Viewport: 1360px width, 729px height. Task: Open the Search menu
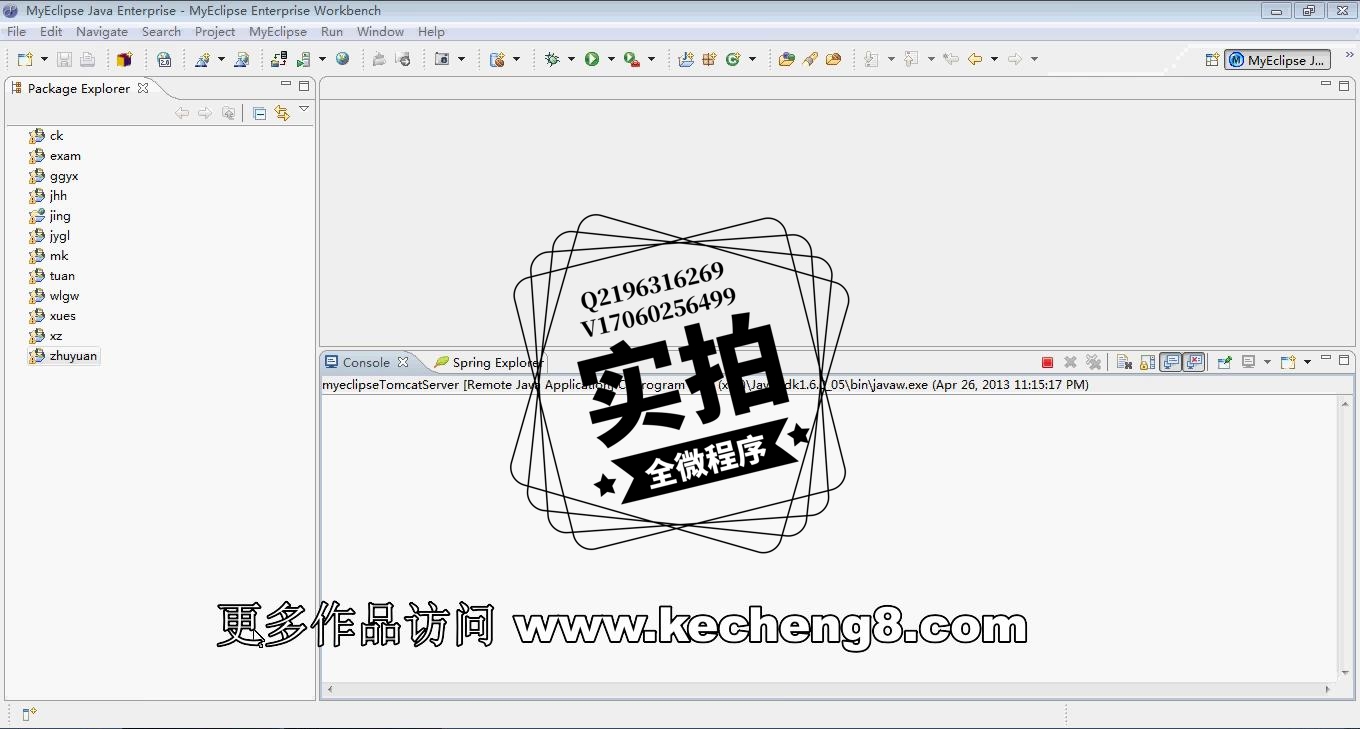(x=161, y=32)
